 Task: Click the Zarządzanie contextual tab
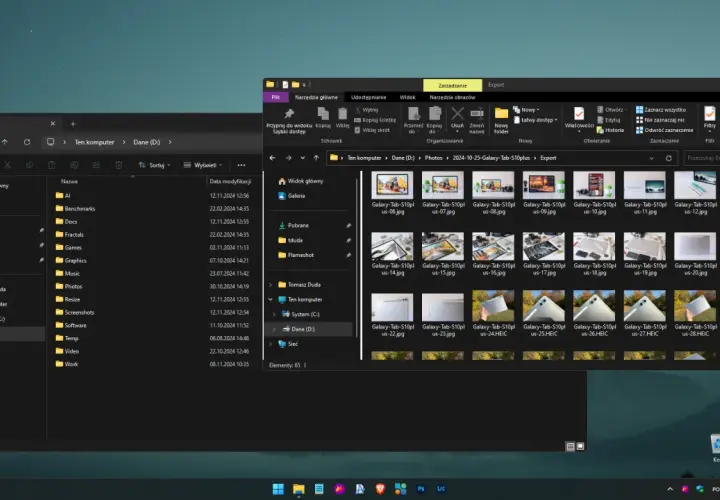pyautogui.click(x=452, y=85)
